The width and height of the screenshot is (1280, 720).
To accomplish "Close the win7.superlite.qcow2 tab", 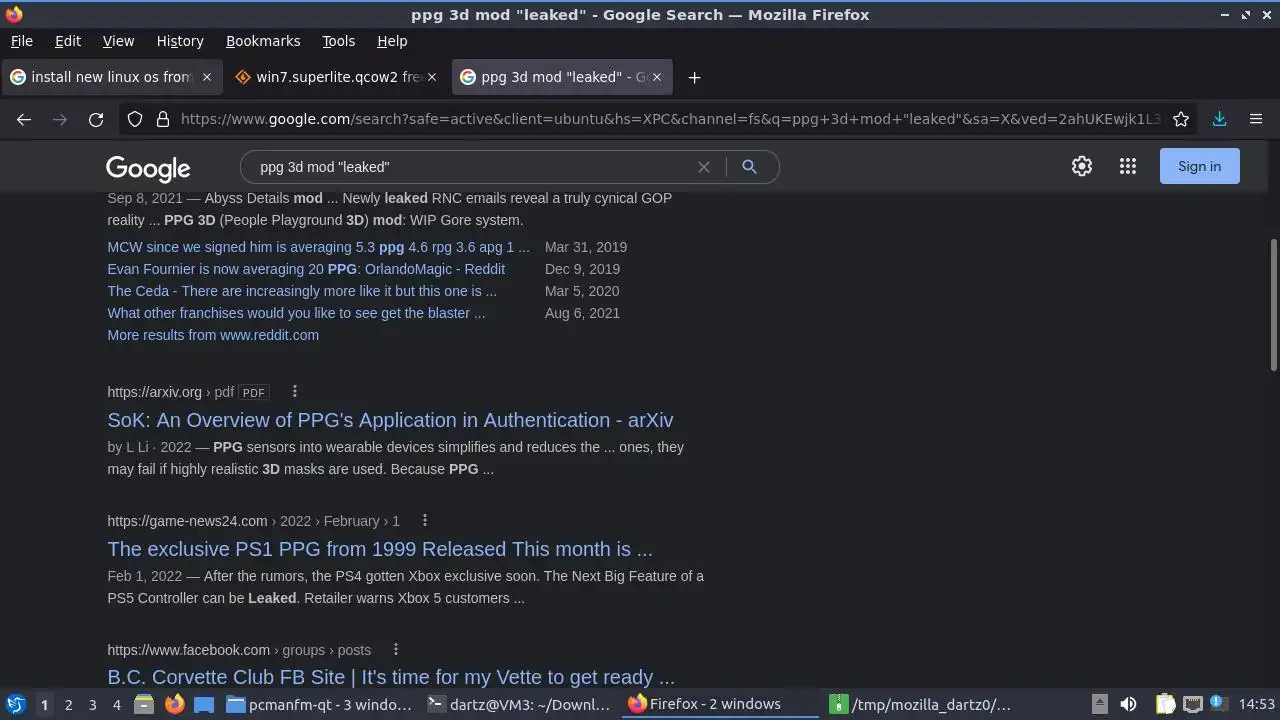I will (x=432, y=77).
